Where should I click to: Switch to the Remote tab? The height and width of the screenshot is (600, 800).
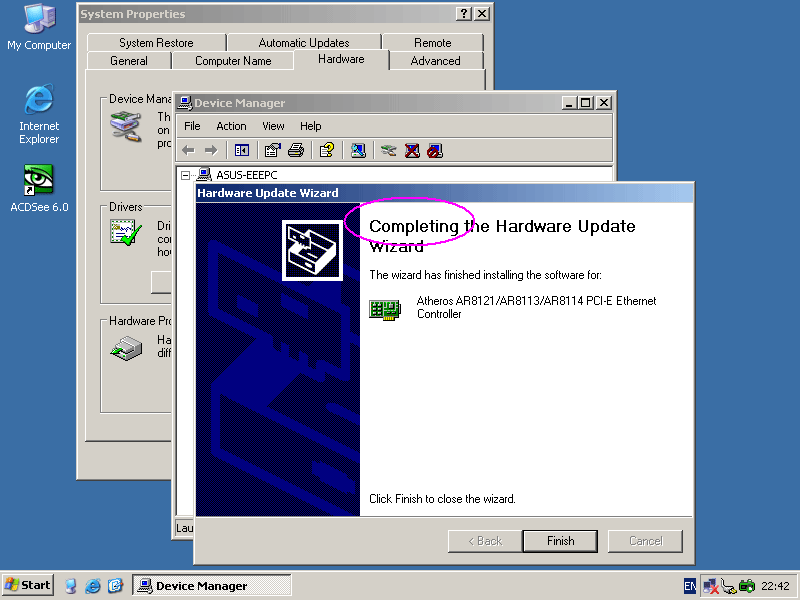tap(433, 43)
